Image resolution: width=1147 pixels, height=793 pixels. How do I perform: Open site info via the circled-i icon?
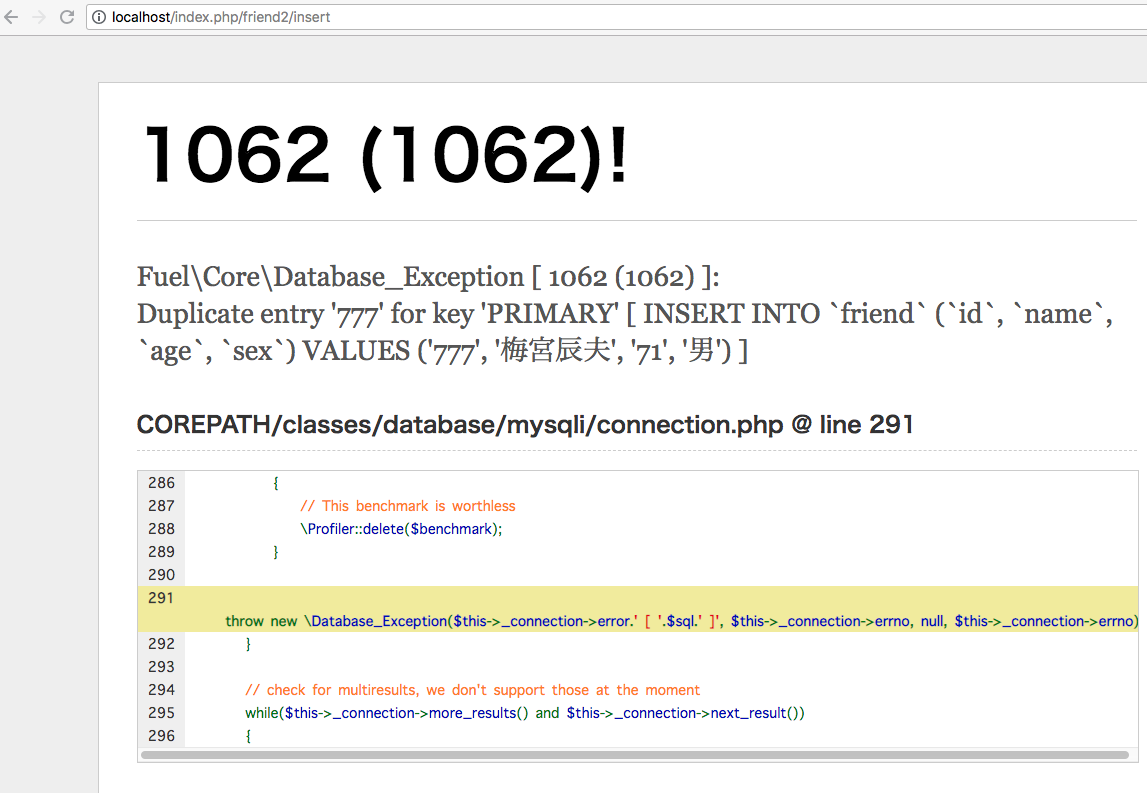(x=98, y=17)
